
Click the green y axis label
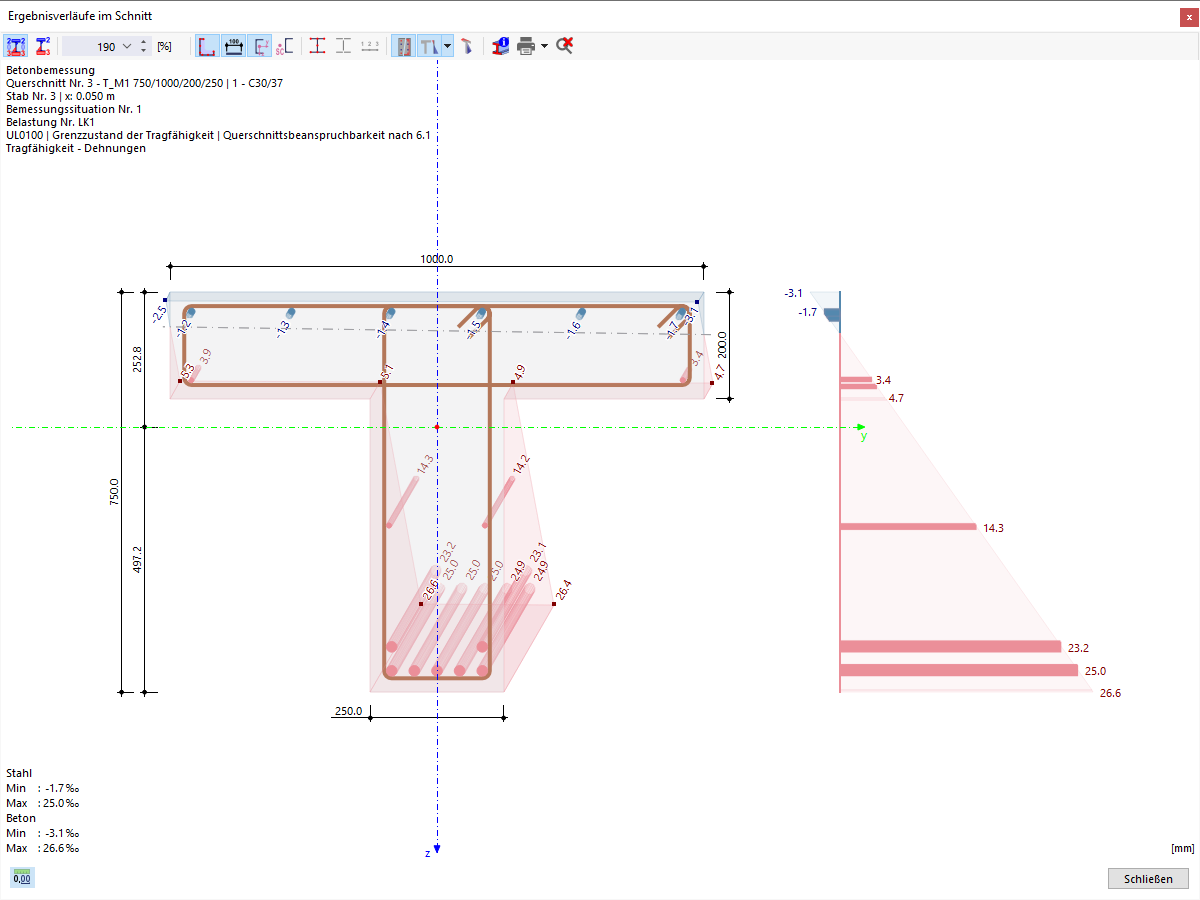pos(864,437)
